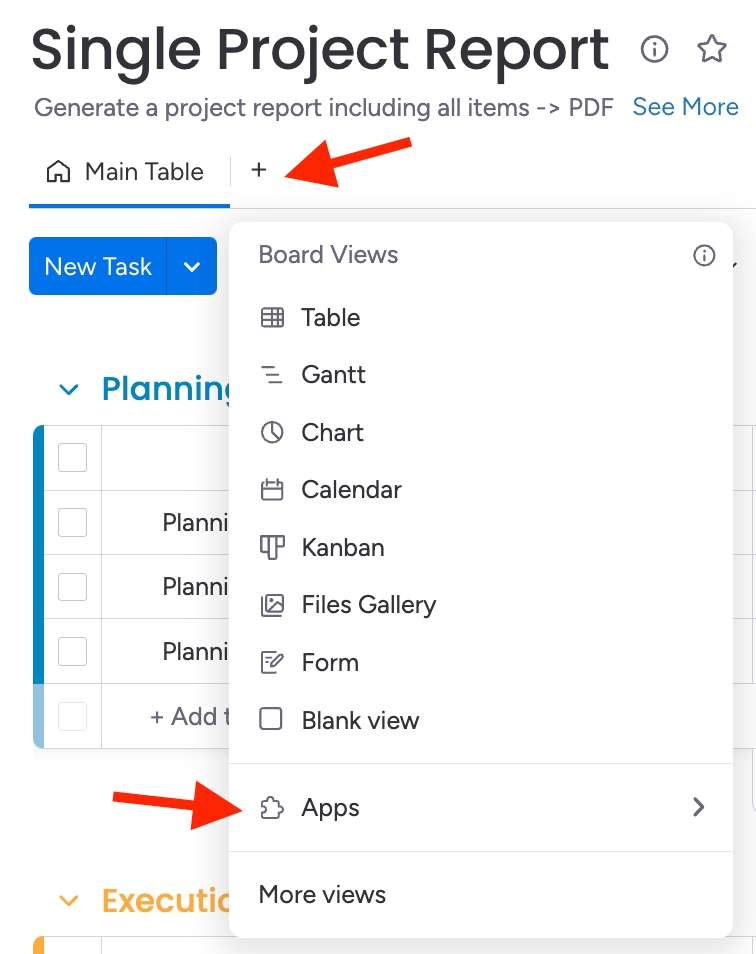Image resolution: width=756 pixels, height=954 pixels.
Task: Open the New Task dropdown arrow
Action: [192, 267]
